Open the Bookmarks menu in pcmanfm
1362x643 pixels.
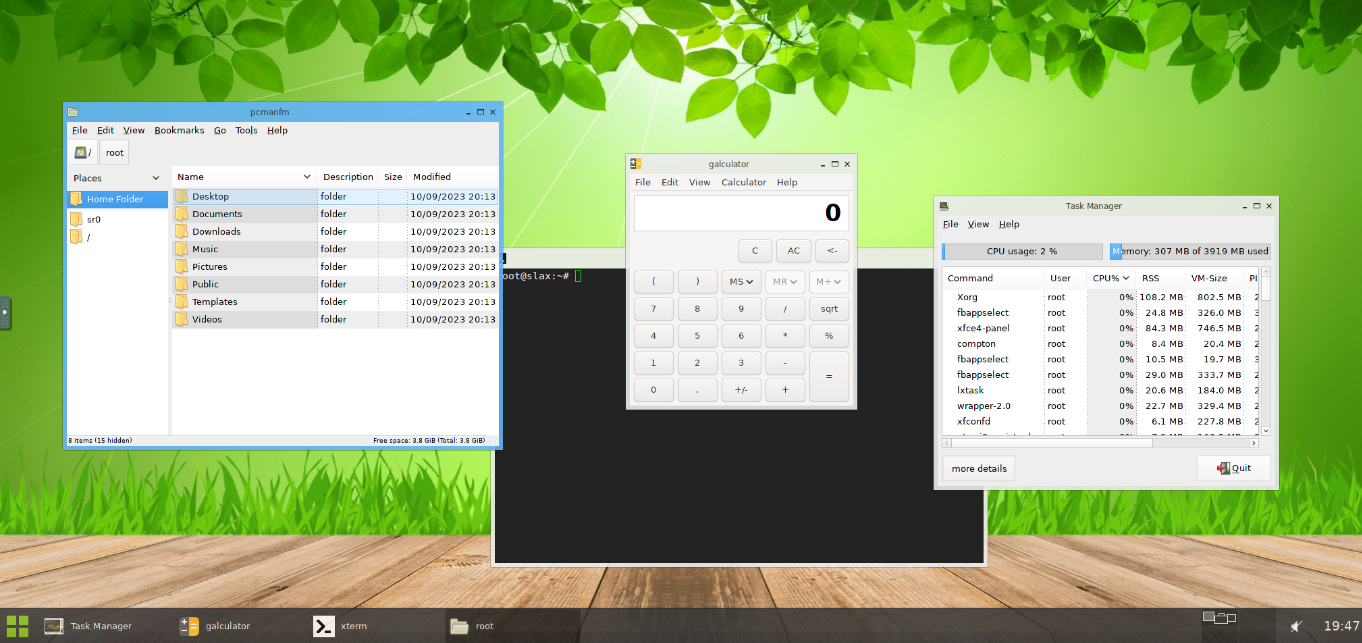point(179,130)
